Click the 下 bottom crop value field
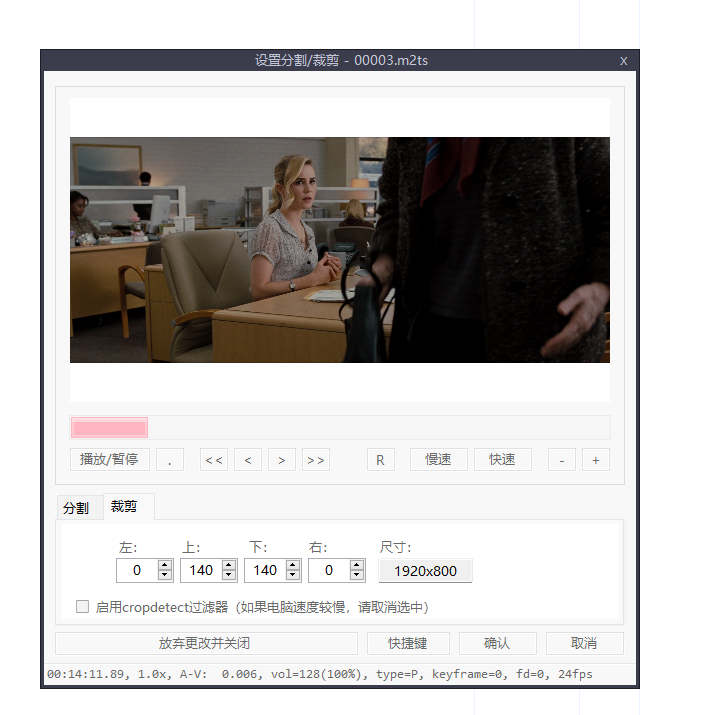 pos(265,570)
